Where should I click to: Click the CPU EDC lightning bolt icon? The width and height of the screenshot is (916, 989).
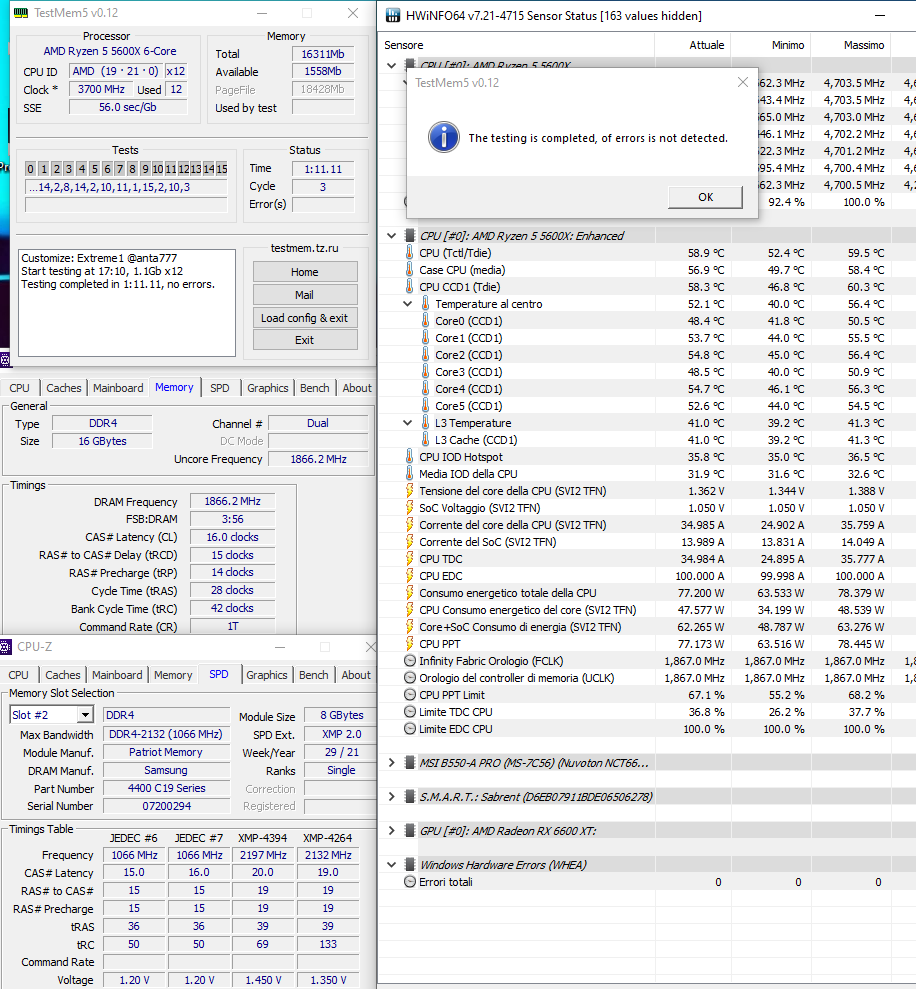click(409, 576)
